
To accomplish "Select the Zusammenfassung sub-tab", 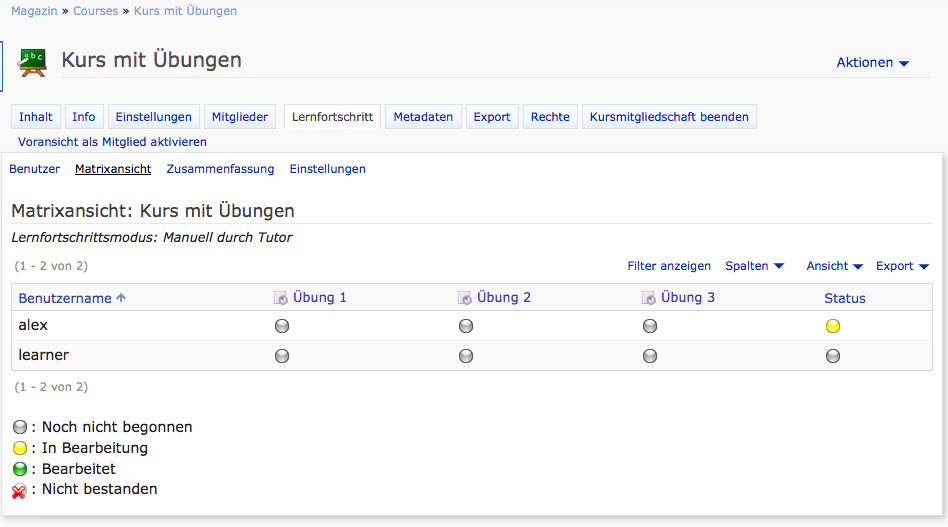I will coord(220,169).
